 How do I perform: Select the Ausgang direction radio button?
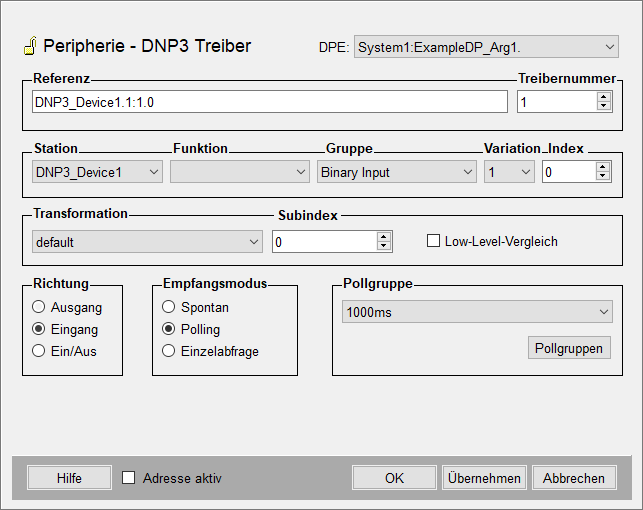point(40,307)
